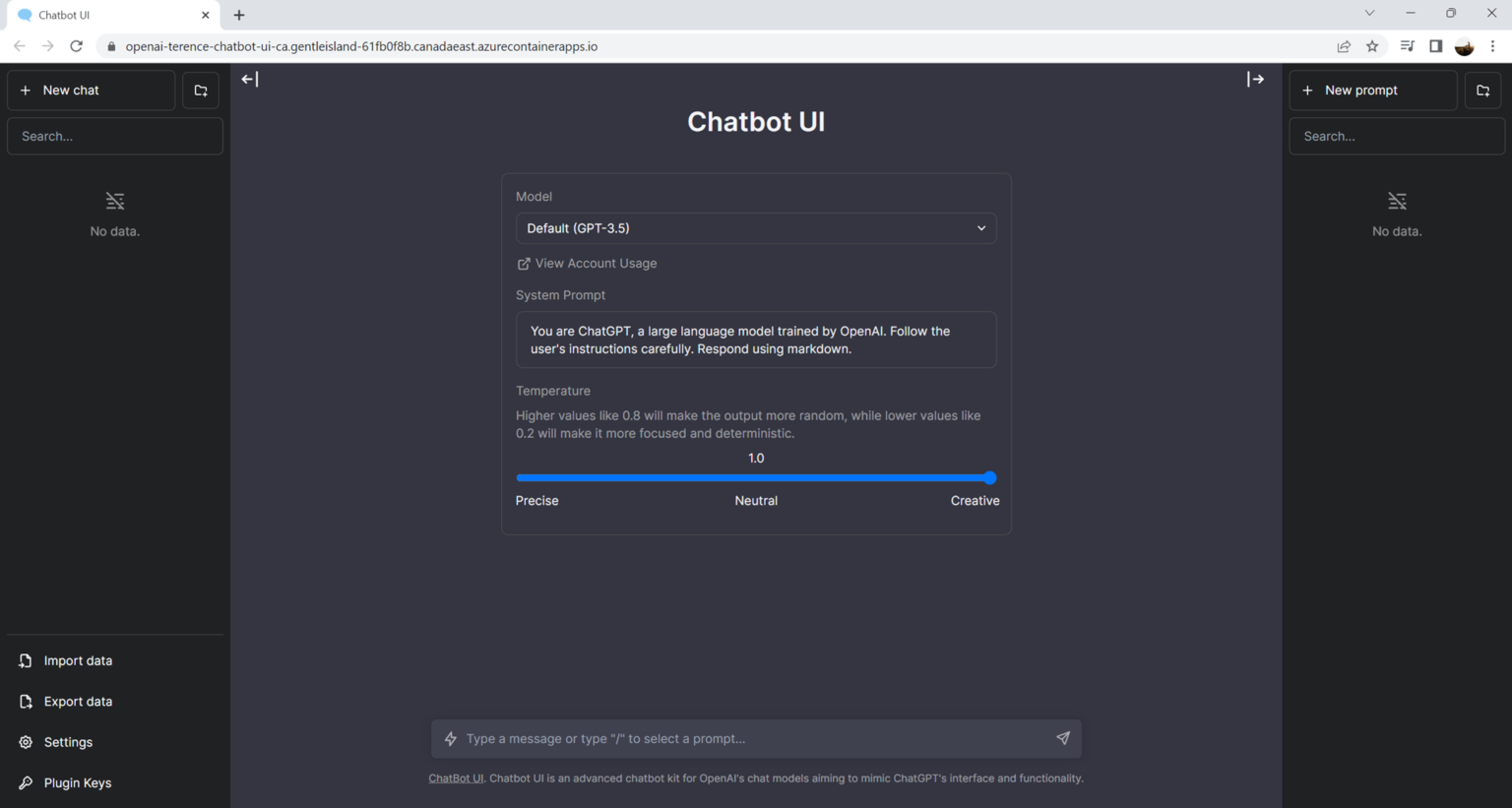Click the Chatbot UI heading
This screenshot has width=1512, height=808.
click(756, 121)
